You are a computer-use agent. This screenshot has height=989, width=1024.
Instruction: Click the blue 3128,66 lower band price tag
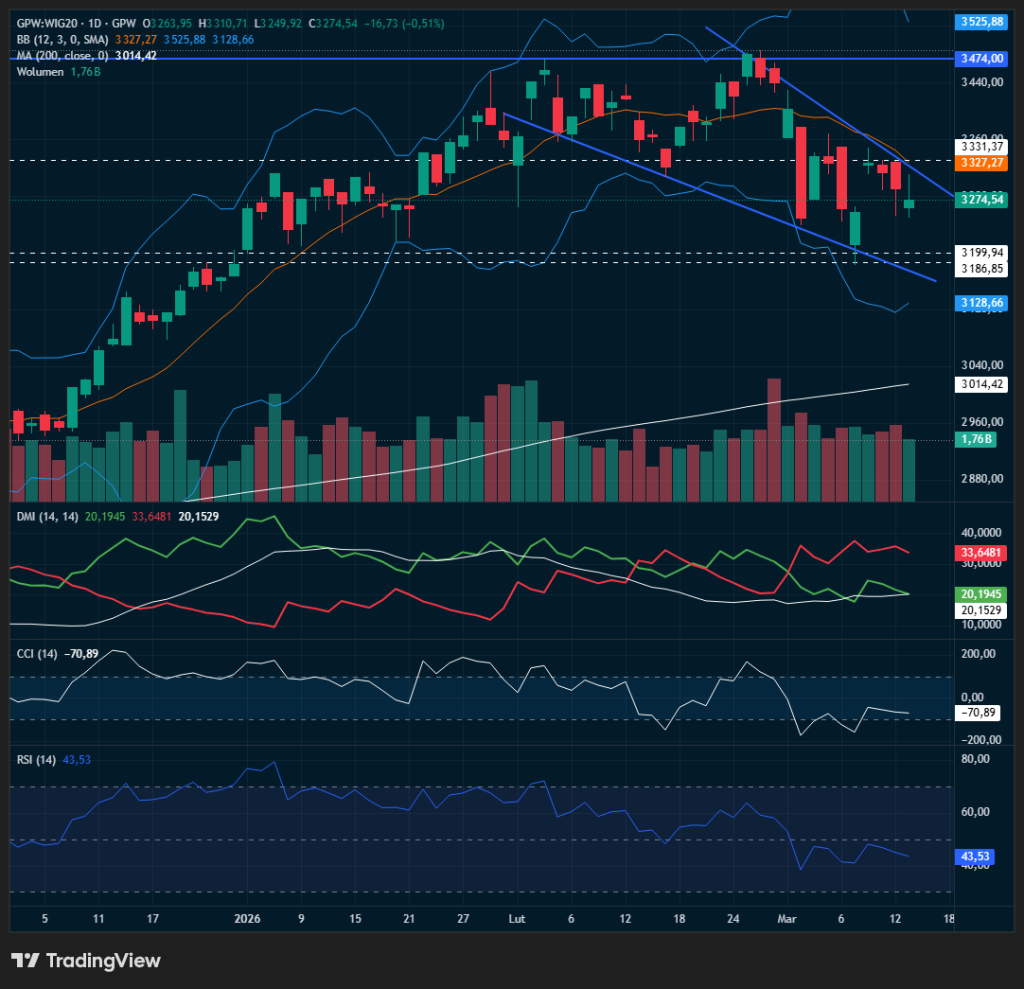click(979, 302)
